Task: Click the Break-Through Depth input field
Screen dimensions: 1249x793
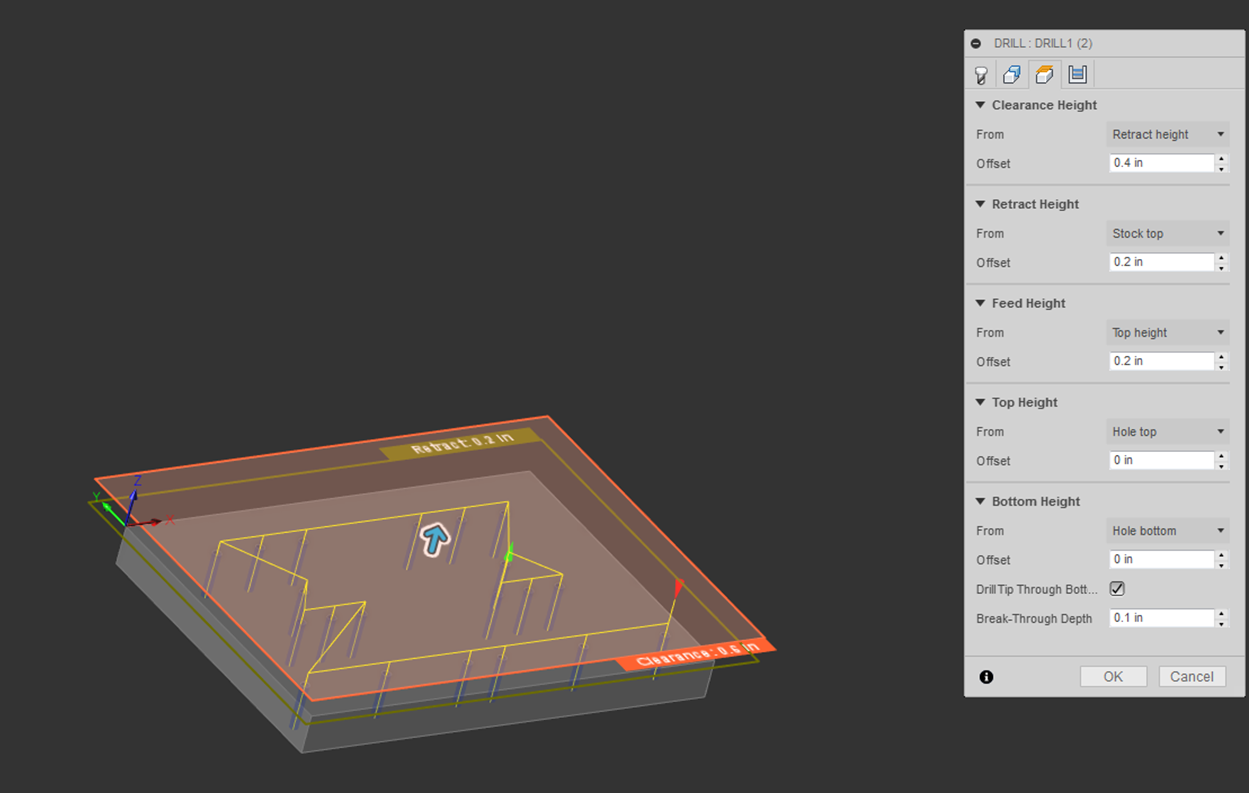Action: [1160, 618]
